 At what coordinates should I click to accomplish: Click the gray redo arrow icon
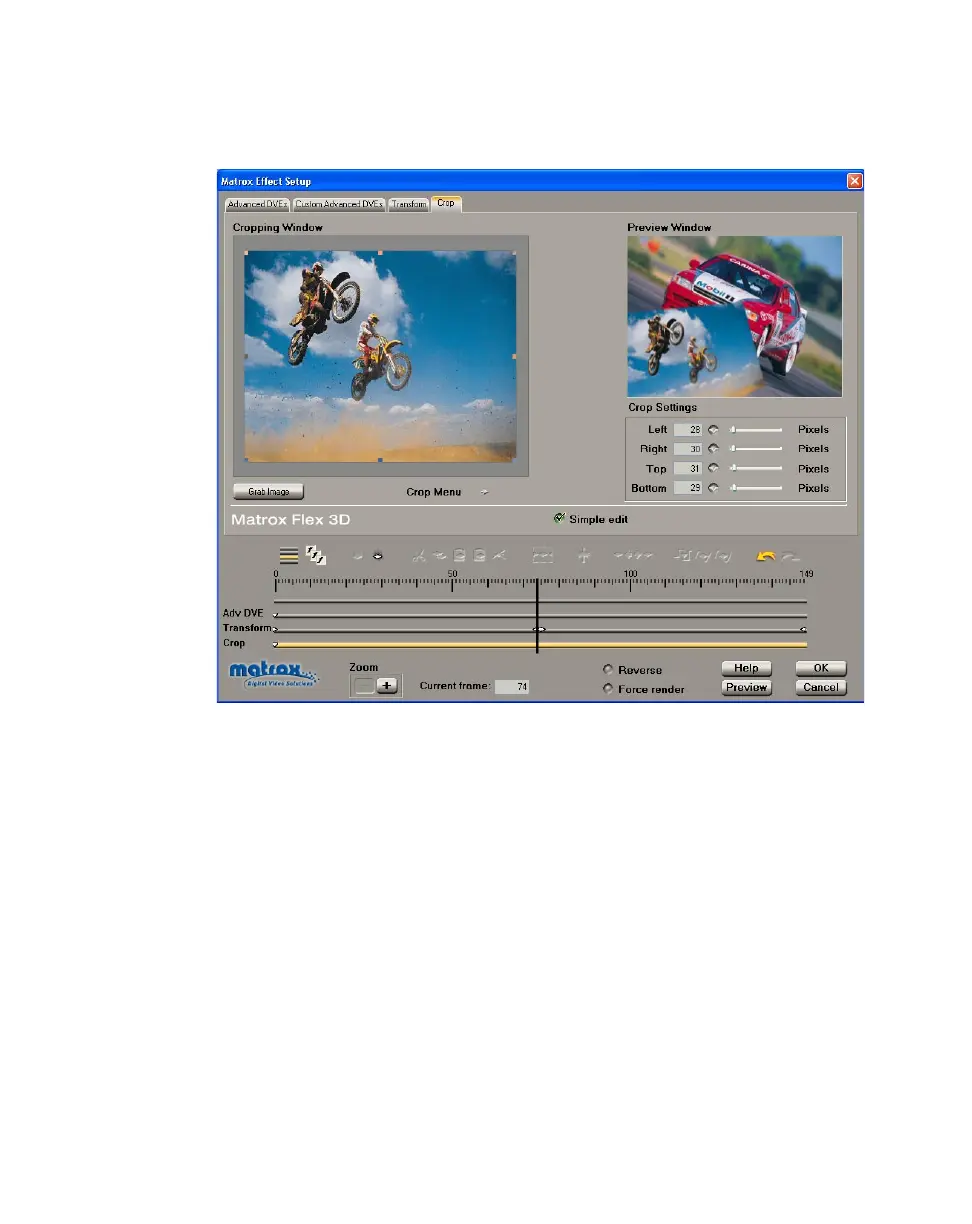pos(791,556)
